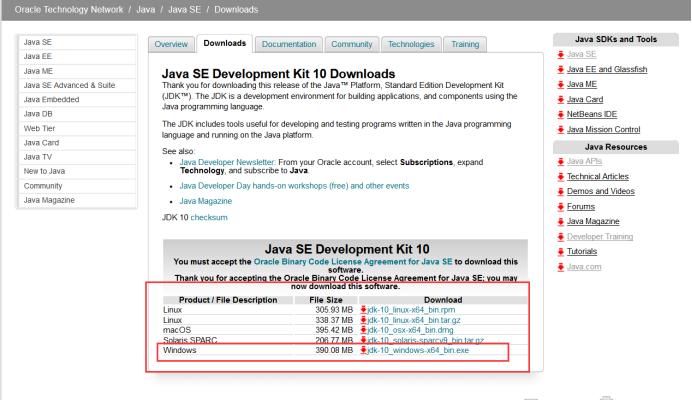Open the Training tab
Screen dimensions: 692x400
click(465, 44)
